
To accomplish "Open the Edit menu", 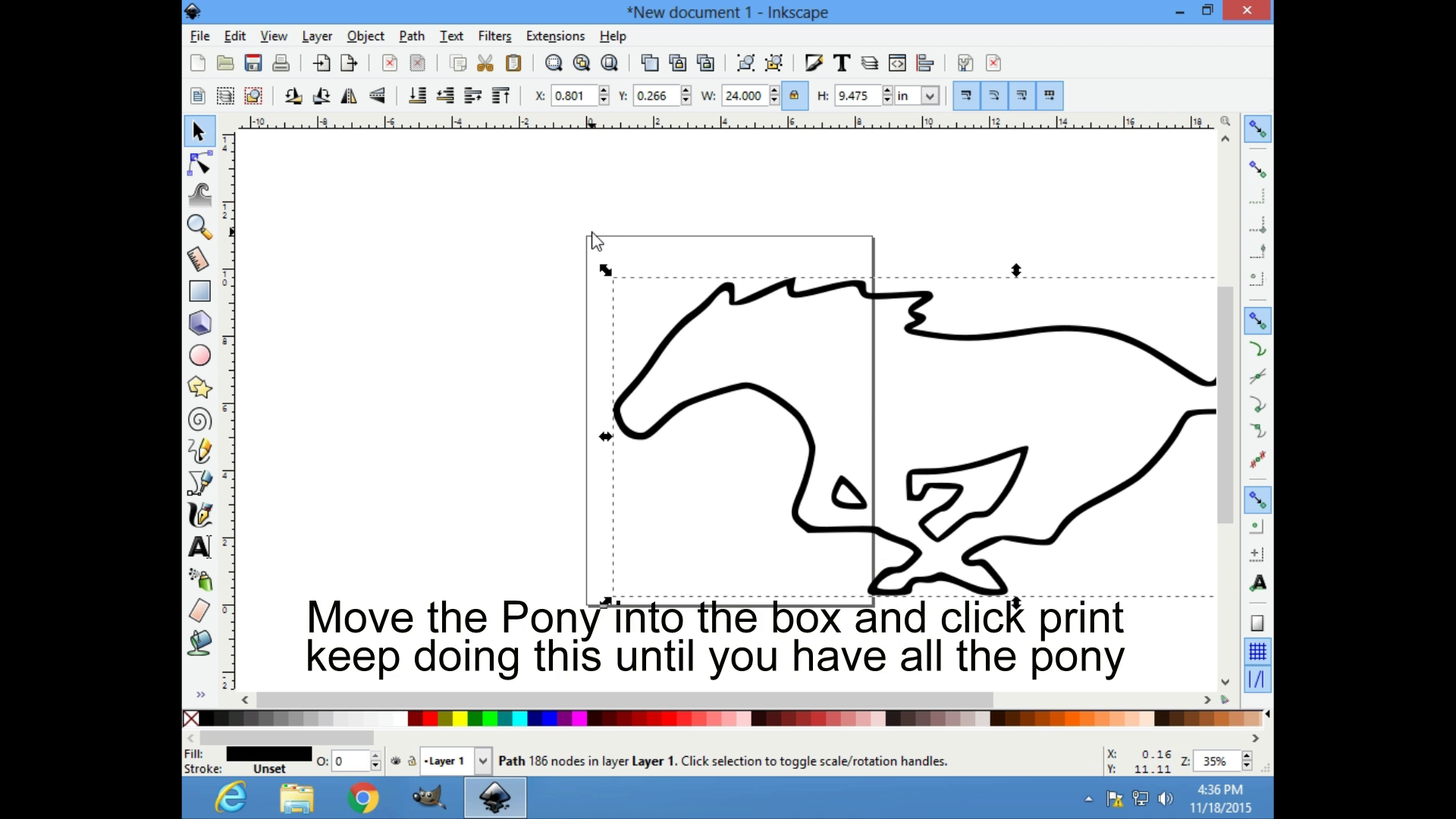I will pos(234,36).
